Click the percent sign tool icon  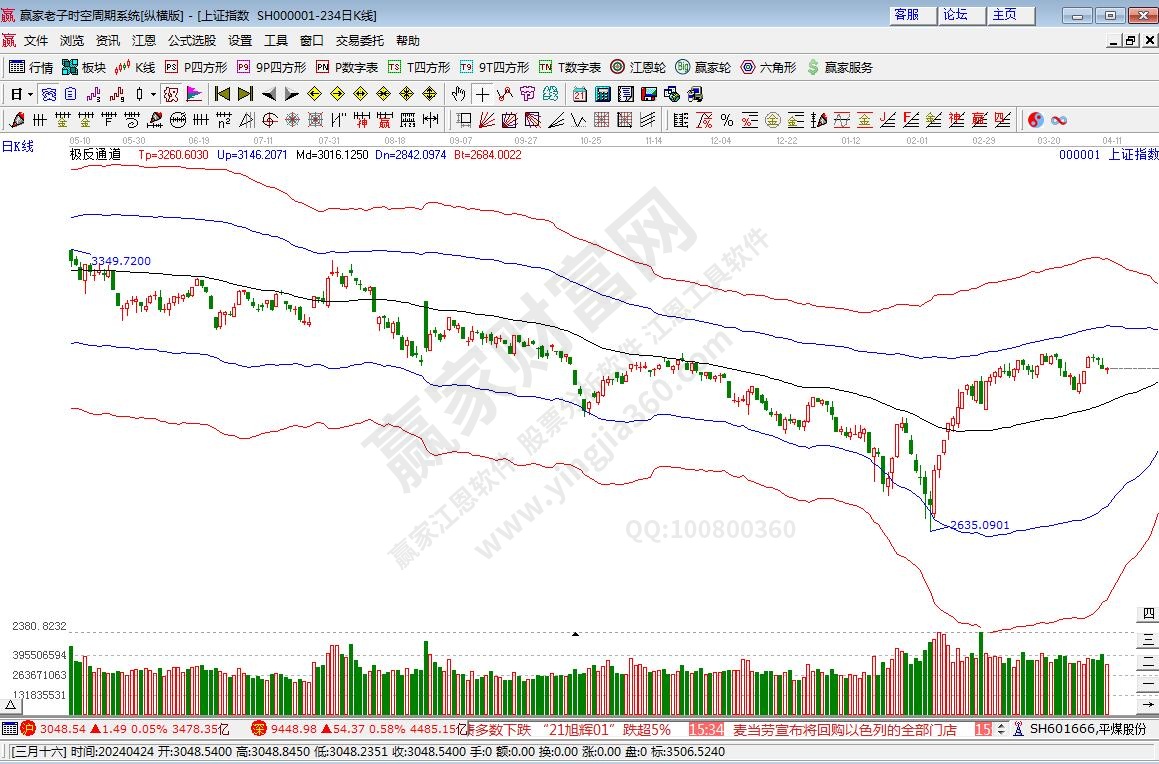tap(727, 120)
